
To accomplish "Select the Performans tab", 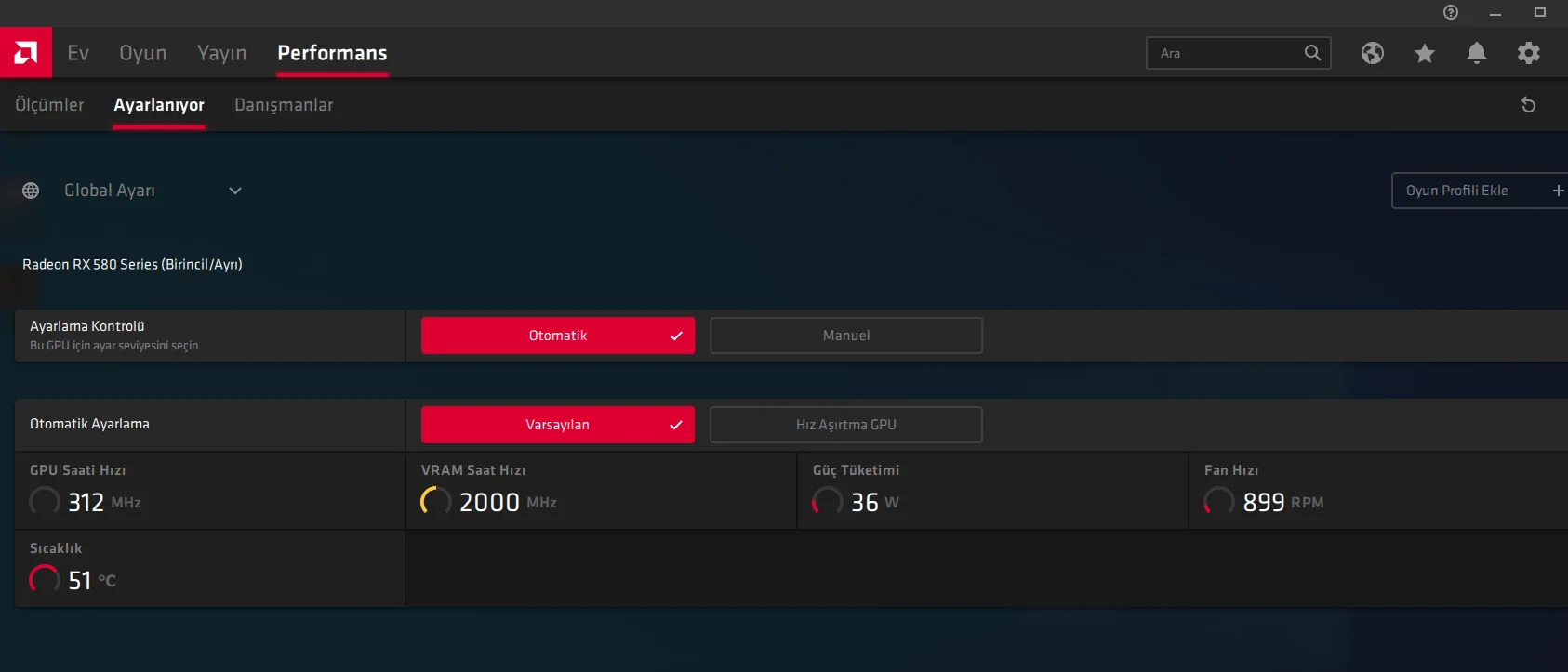I will coord(332,53).
